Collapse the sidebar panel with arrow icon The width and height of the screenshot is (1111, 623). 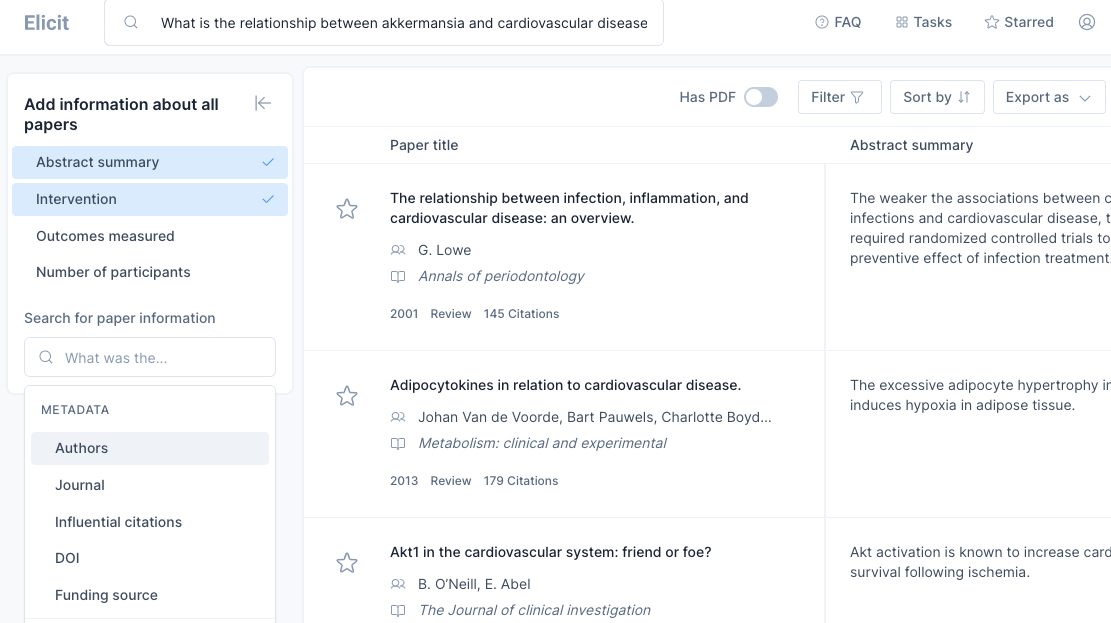pos(263,103)
